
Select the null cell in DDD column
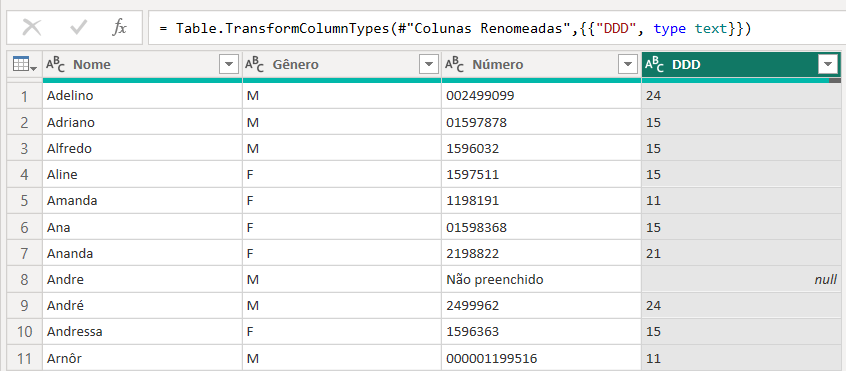tap(741, 279)
